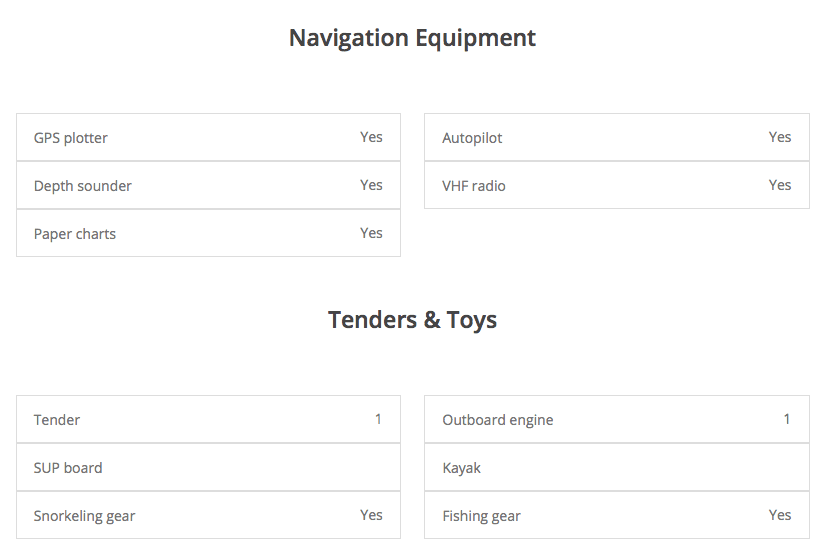Select the Kayak label
Image resolution: width=828 pixels, height=552 pixels.
pyautogui.click(x=462, y=468)
